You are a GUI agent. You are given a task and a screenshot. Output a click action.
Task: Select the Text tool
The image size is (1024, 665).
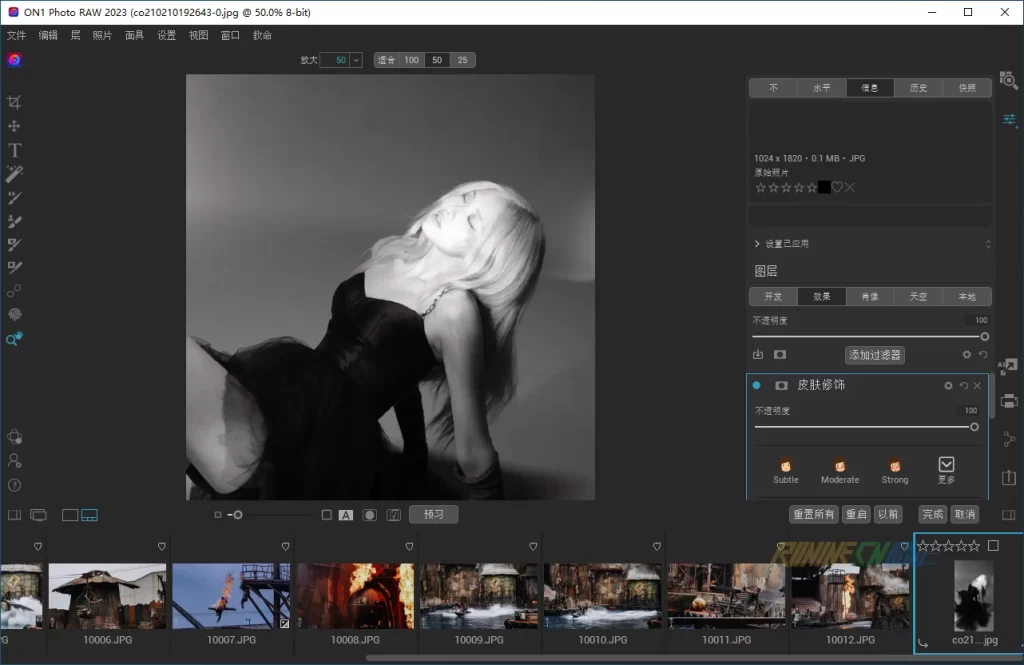[x=14, y=150]
